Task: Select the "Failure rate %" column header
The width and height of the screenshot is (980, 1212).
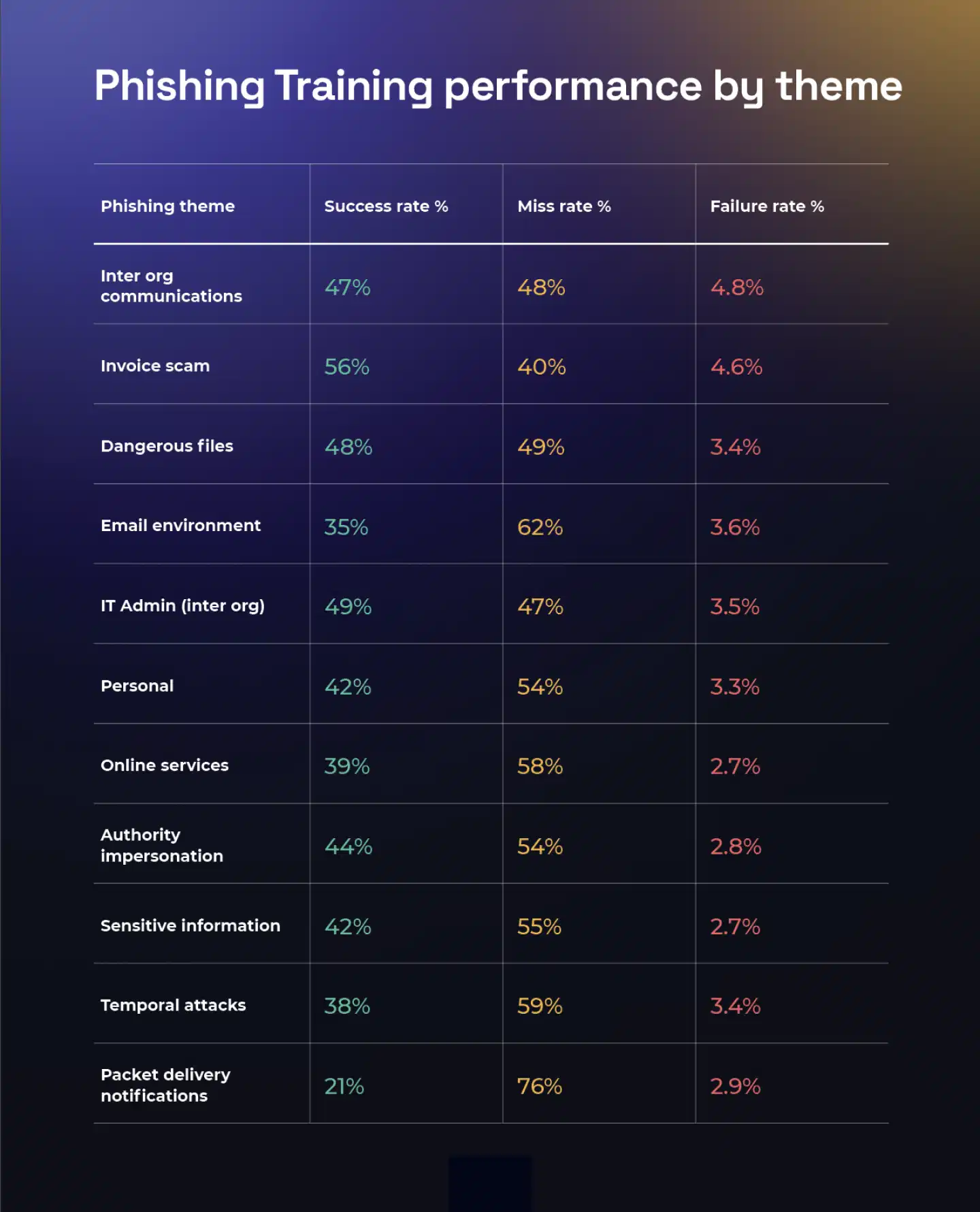Action: click(766, 206)
